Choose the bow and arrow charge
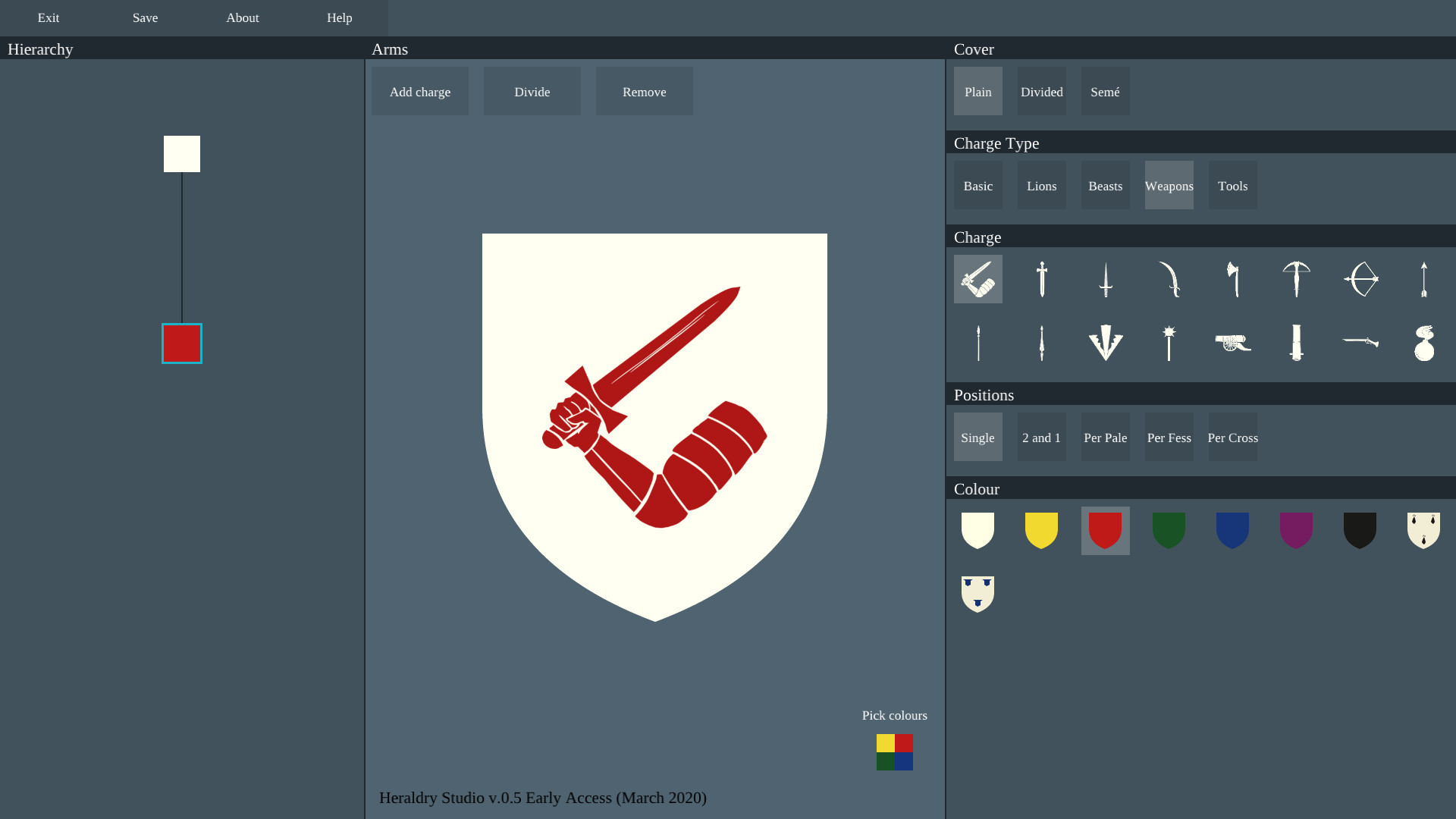 tap(1360, 279)
